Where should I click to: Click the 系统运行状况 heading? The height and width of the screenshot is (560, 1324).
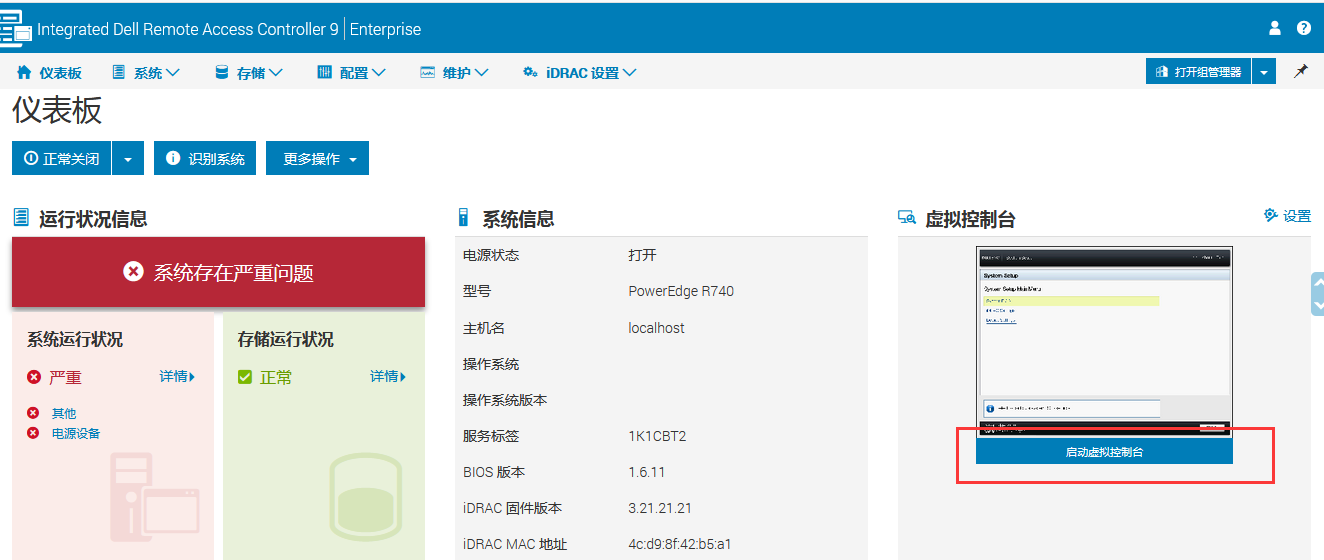coord(75,340)
